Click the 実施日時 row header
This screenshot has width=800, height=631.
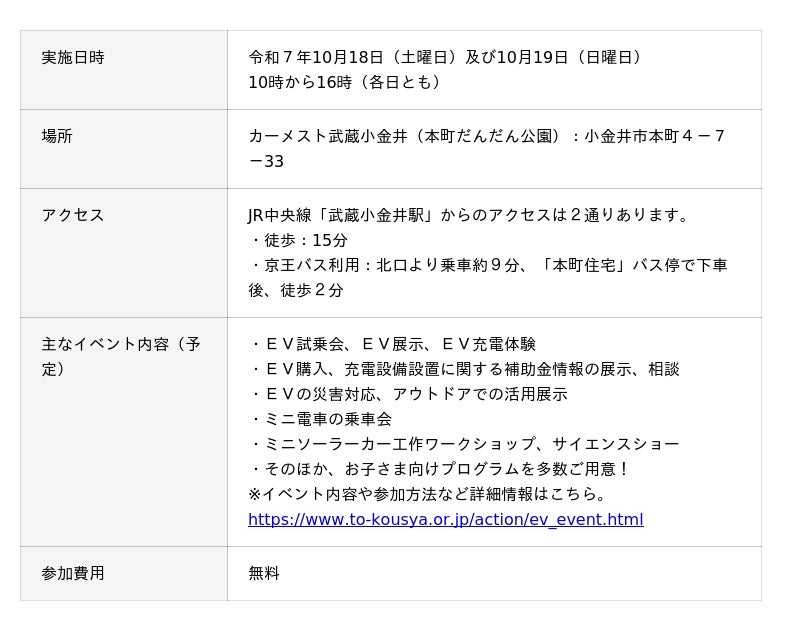pos(73,58)
